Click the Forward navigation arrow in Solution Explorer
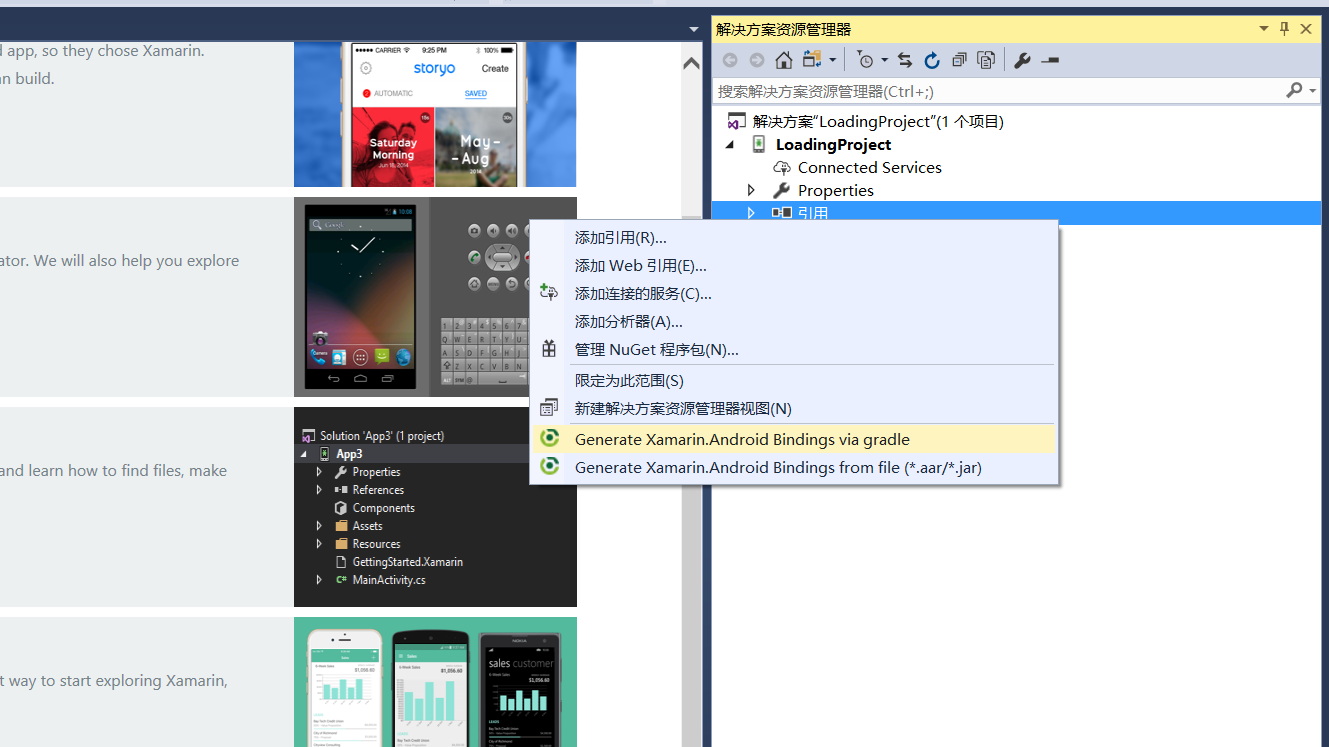 click(757, 60)
